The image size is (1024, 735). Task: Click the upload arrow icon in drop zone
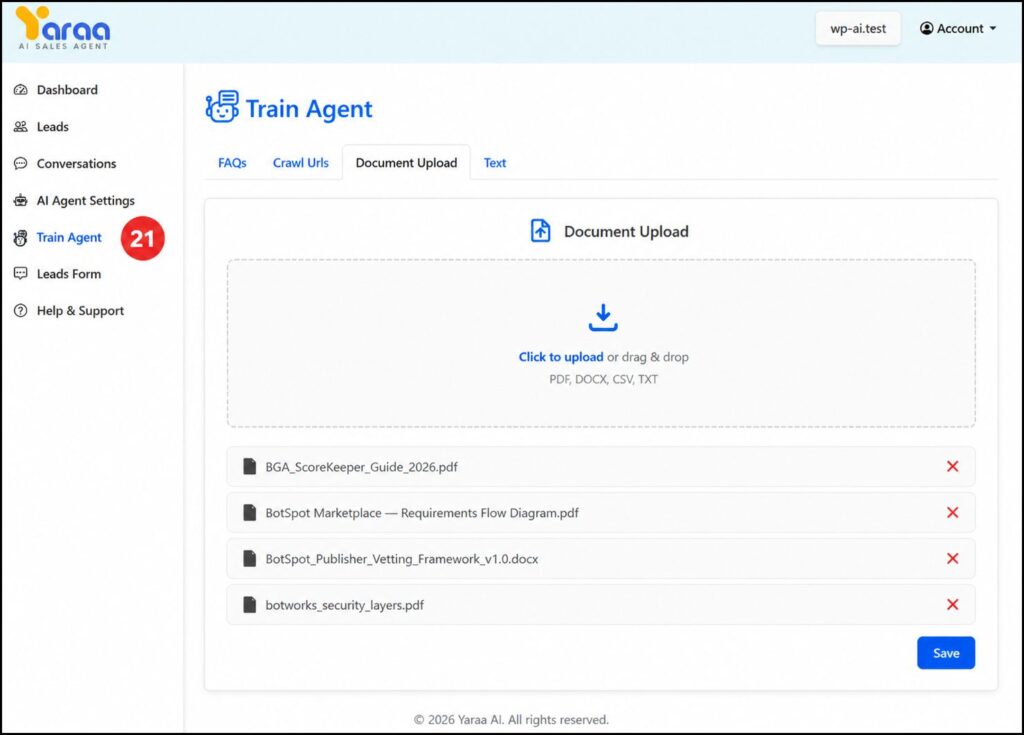tap(603, 318)
